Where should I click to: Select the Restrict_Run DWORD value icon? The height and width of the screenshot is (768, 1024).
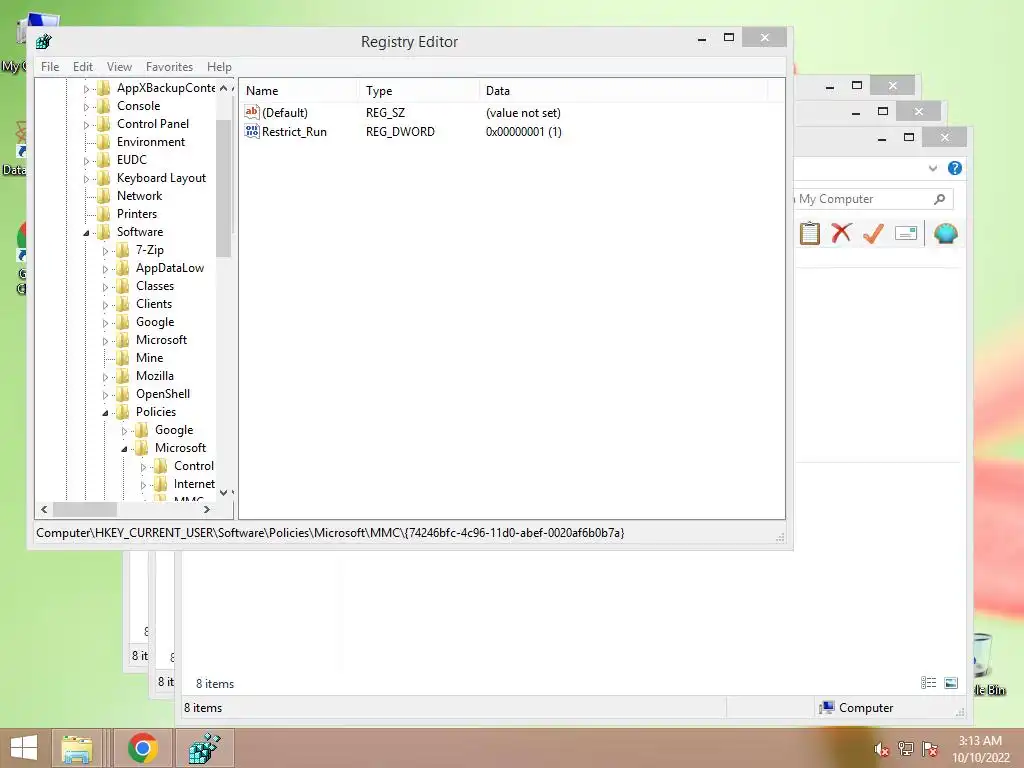(x=251, y=131)
